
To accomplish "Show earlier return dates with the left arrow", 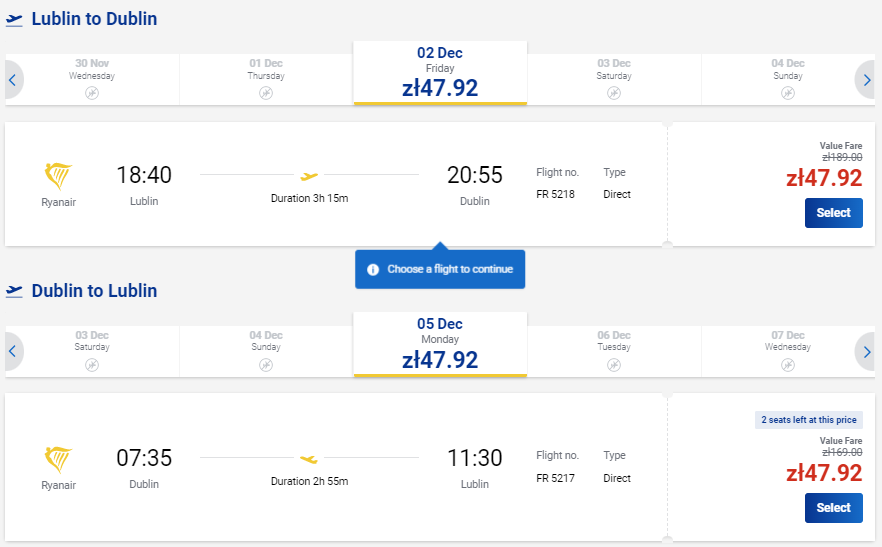I will coord(13,352).
